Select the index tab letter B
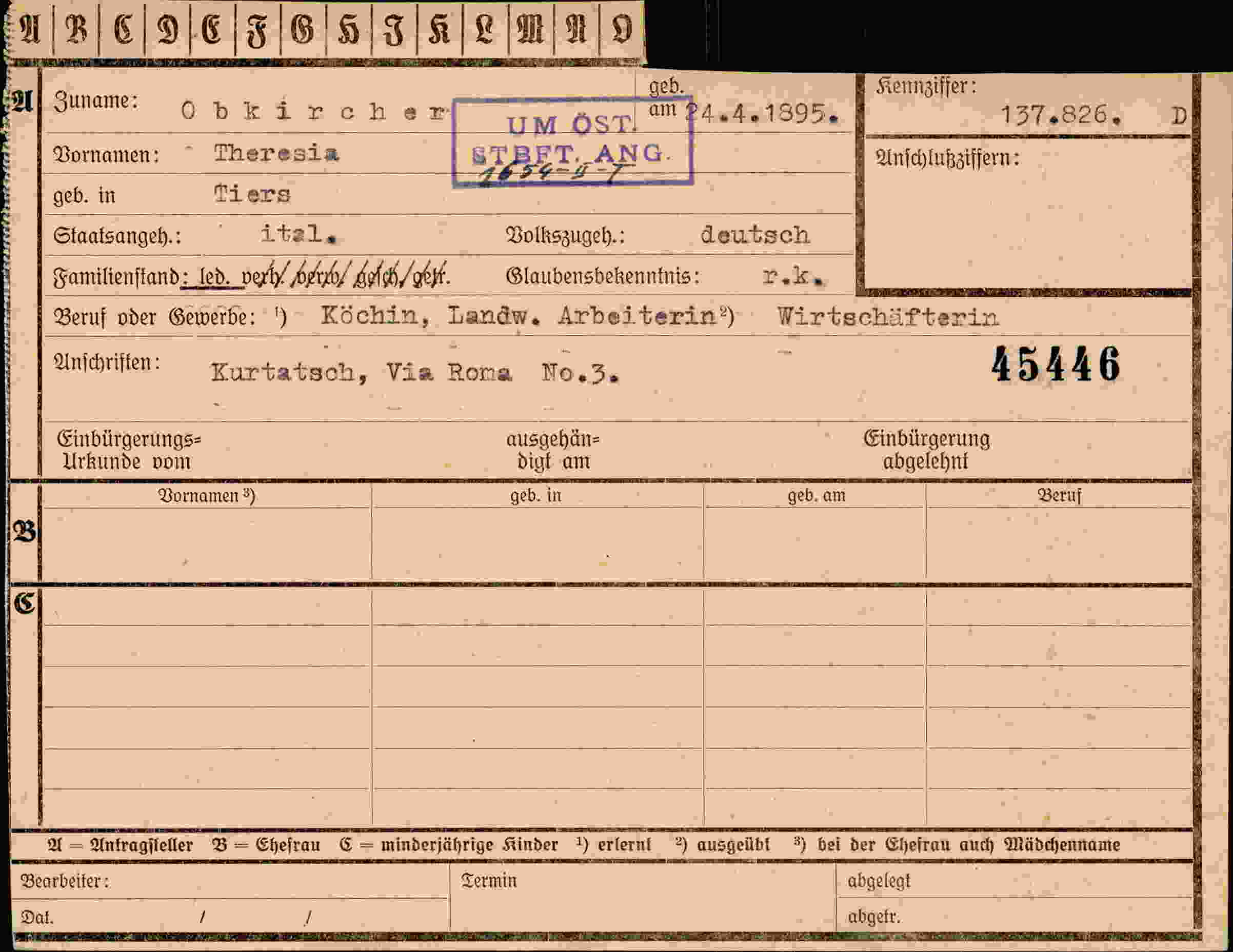This screenshot has width=1233, height=952. click(x=77, y=28)
